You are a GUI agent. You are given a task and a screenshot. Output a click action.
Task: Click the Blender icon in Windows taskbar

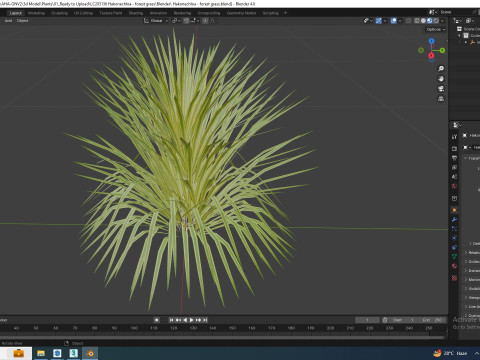pyautogui.click(x=90, y=353)
